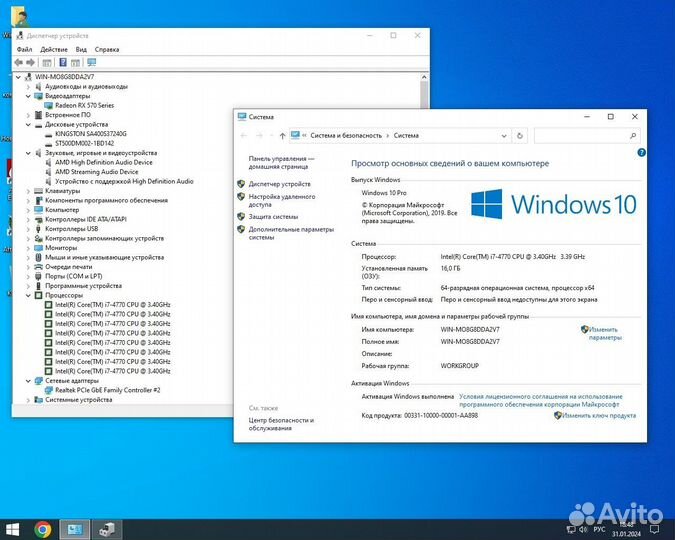Viewport: 675px width, 540px height.
Task: Click the volume icon in system tray
Action: tap(583, 529)
